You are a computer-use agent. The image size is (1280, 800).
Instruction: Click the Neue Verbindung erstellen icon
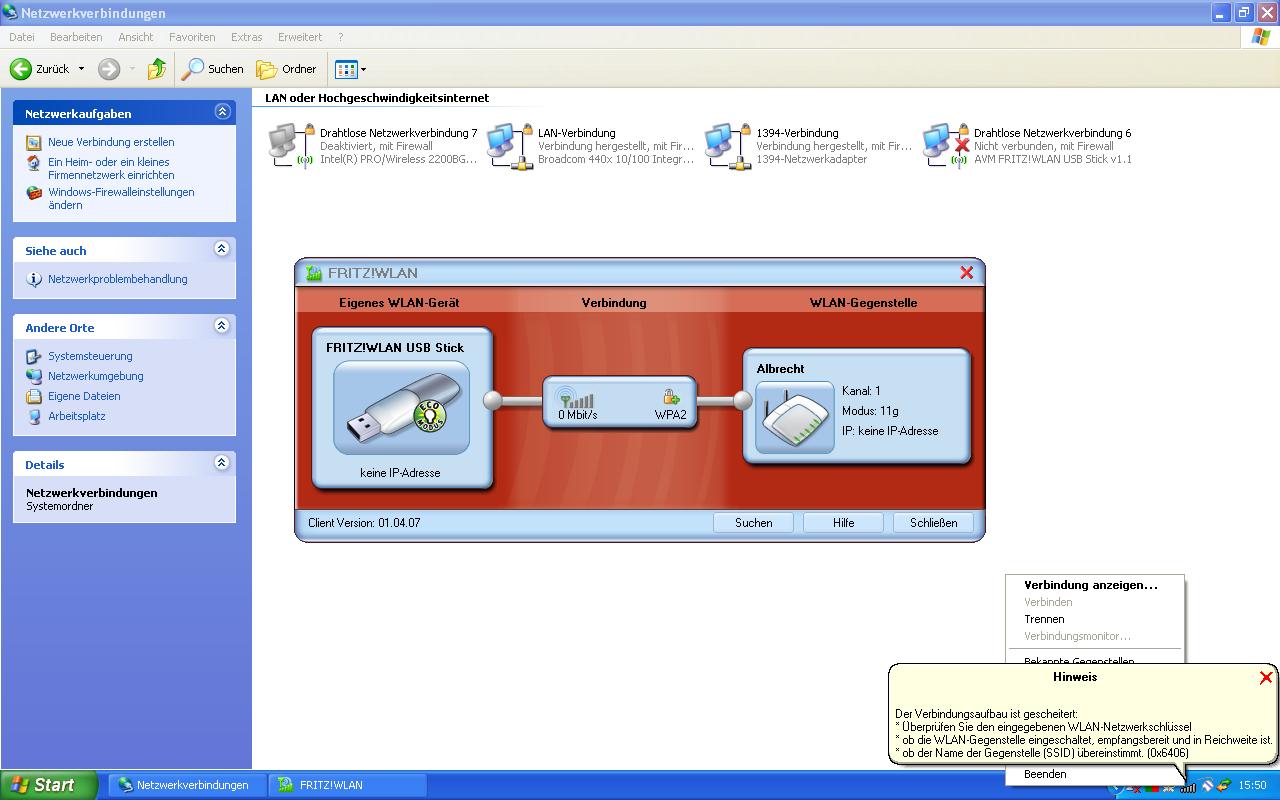34,142
